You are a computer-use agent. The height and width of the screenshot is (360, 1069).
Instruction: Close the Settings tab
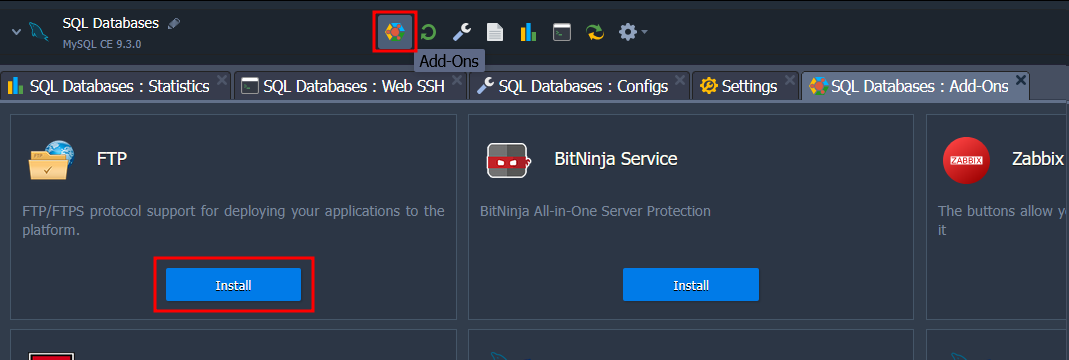(x=789, y=80)
